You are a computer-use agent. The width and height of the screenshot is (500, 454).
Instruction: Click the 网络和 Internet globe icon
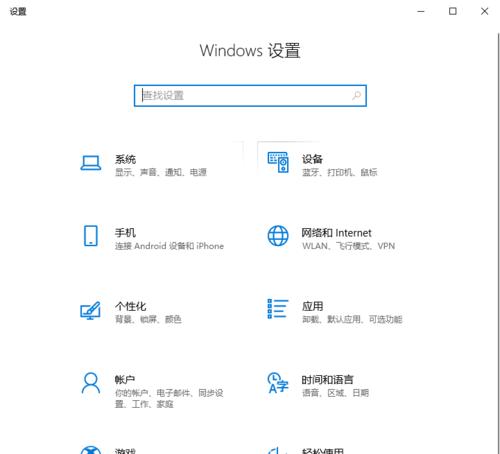[278, 236]
